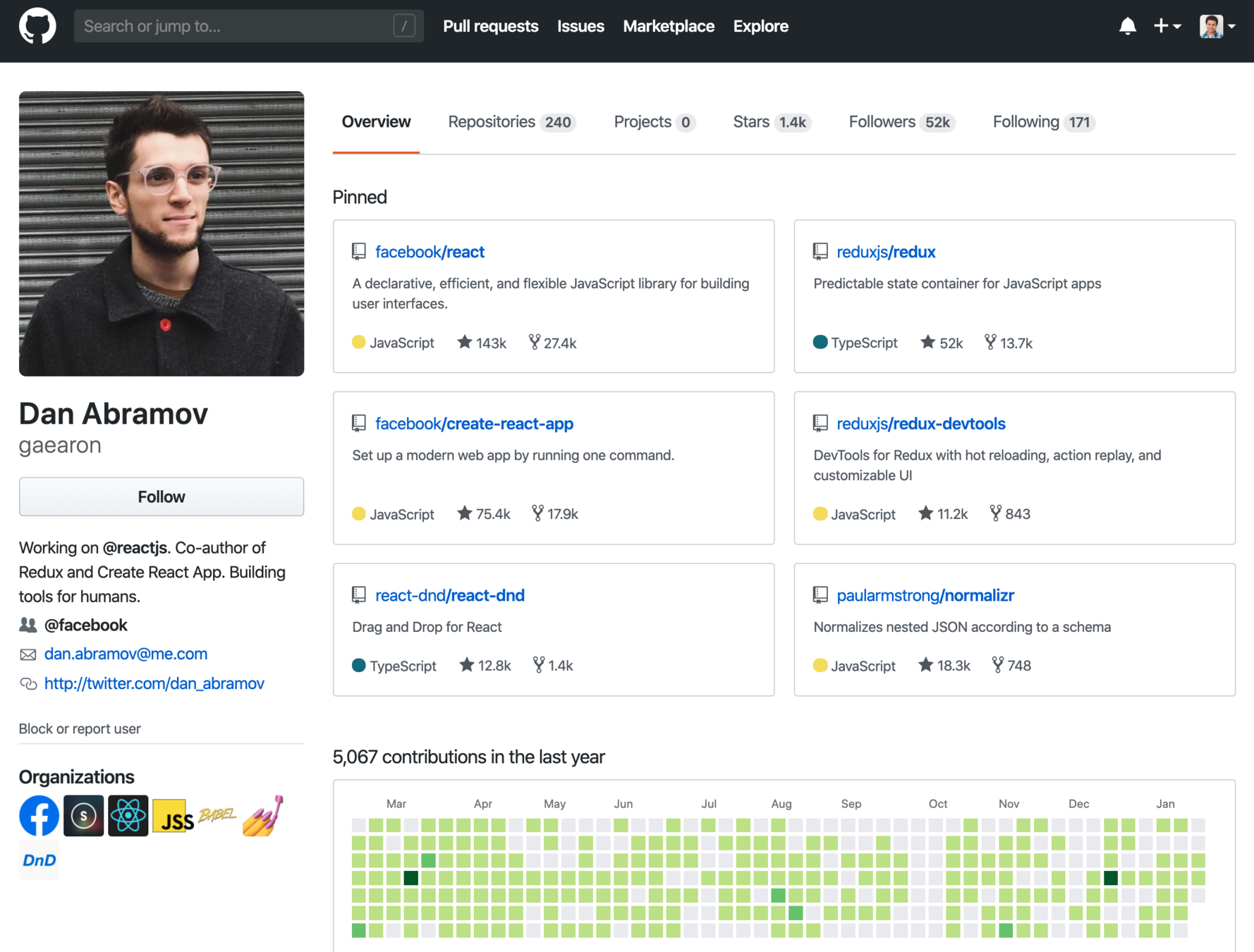Image resolution: width=1254 pixels, height=952 pixels.
Task: Click the teal TypeScript dot on react-dnd
Action: point(358,666)
